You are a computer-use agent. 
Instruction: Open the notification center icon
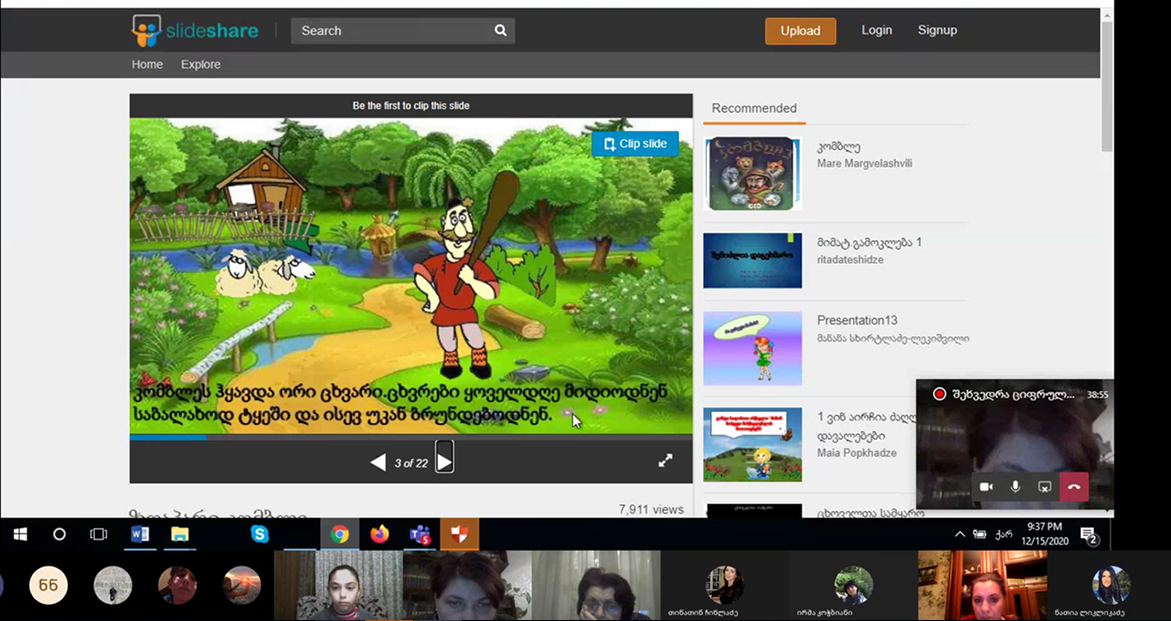point(1089,535)
